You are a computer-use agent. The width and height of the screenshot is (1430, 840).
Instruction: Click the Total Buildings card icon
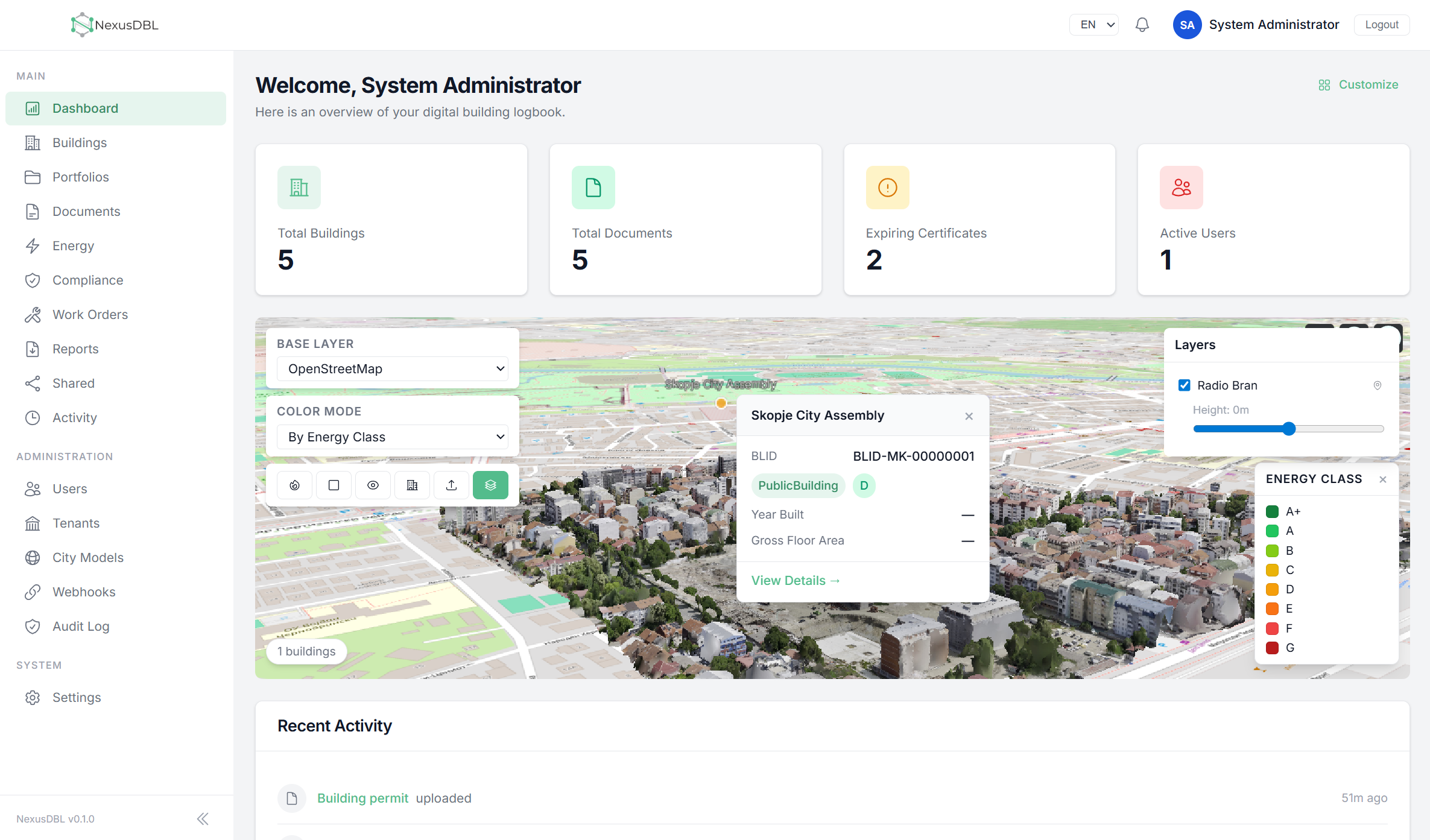(299, 188)
